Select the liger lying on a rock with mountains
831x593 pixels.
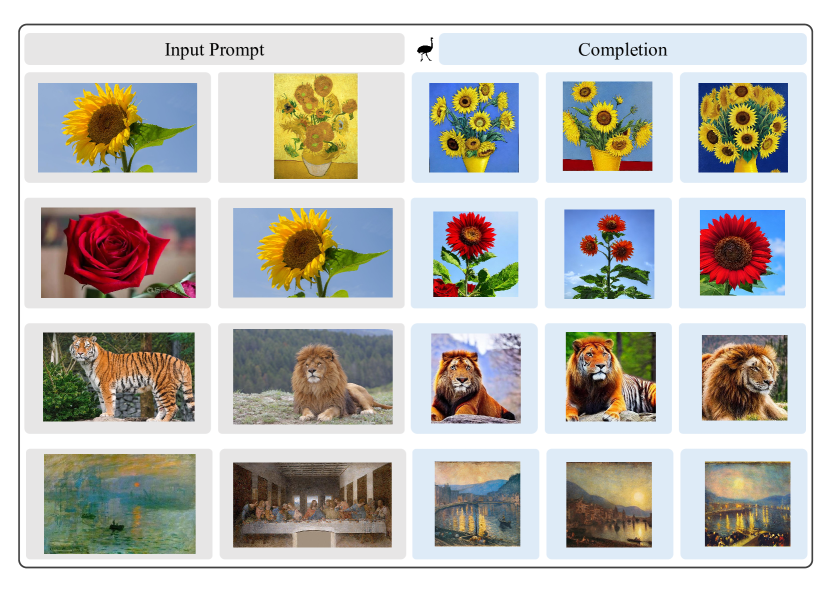coord(475,378)
